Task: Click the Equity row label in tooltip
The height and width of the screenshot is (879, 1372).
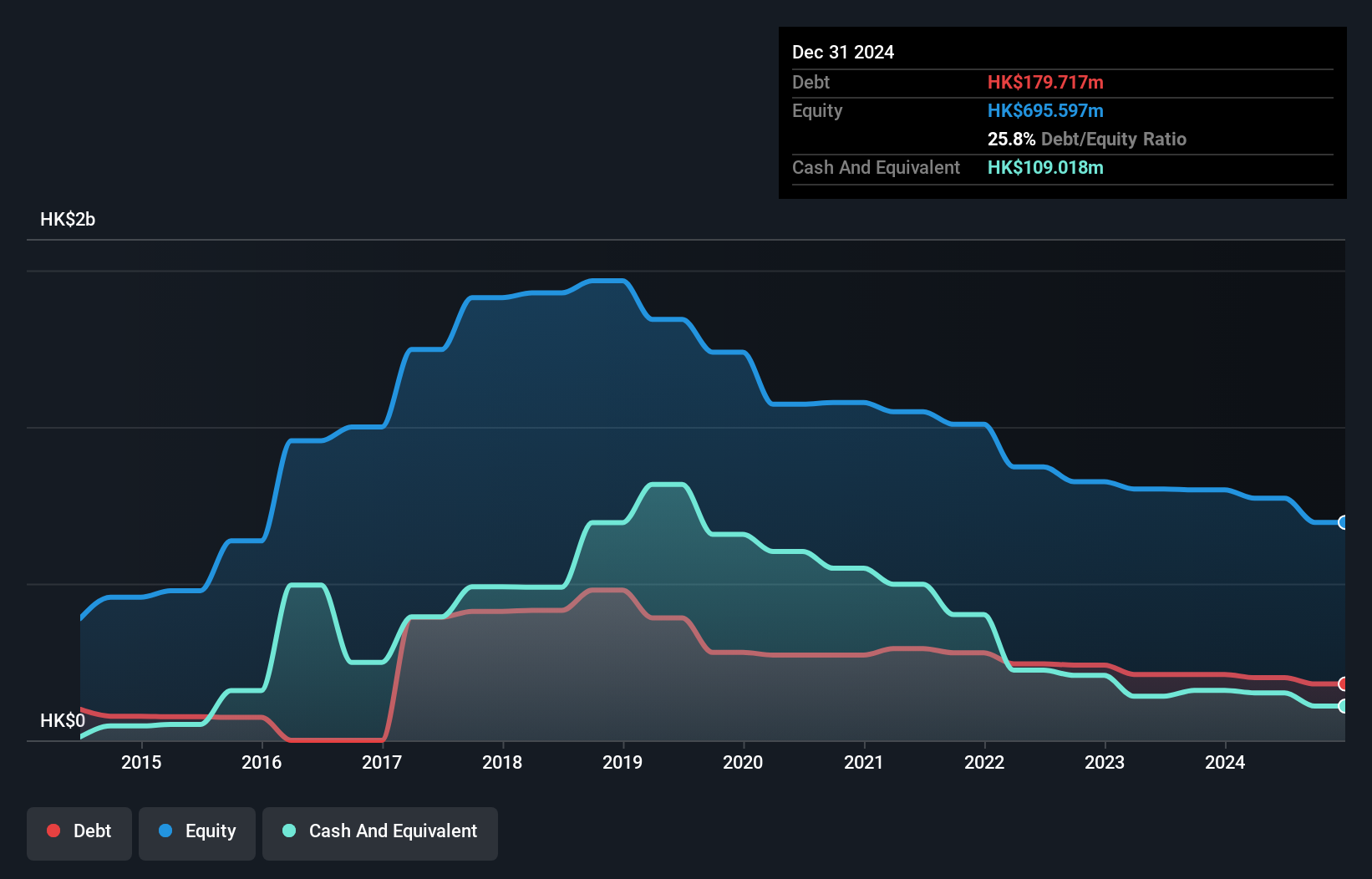Action: tap(817, 110)
